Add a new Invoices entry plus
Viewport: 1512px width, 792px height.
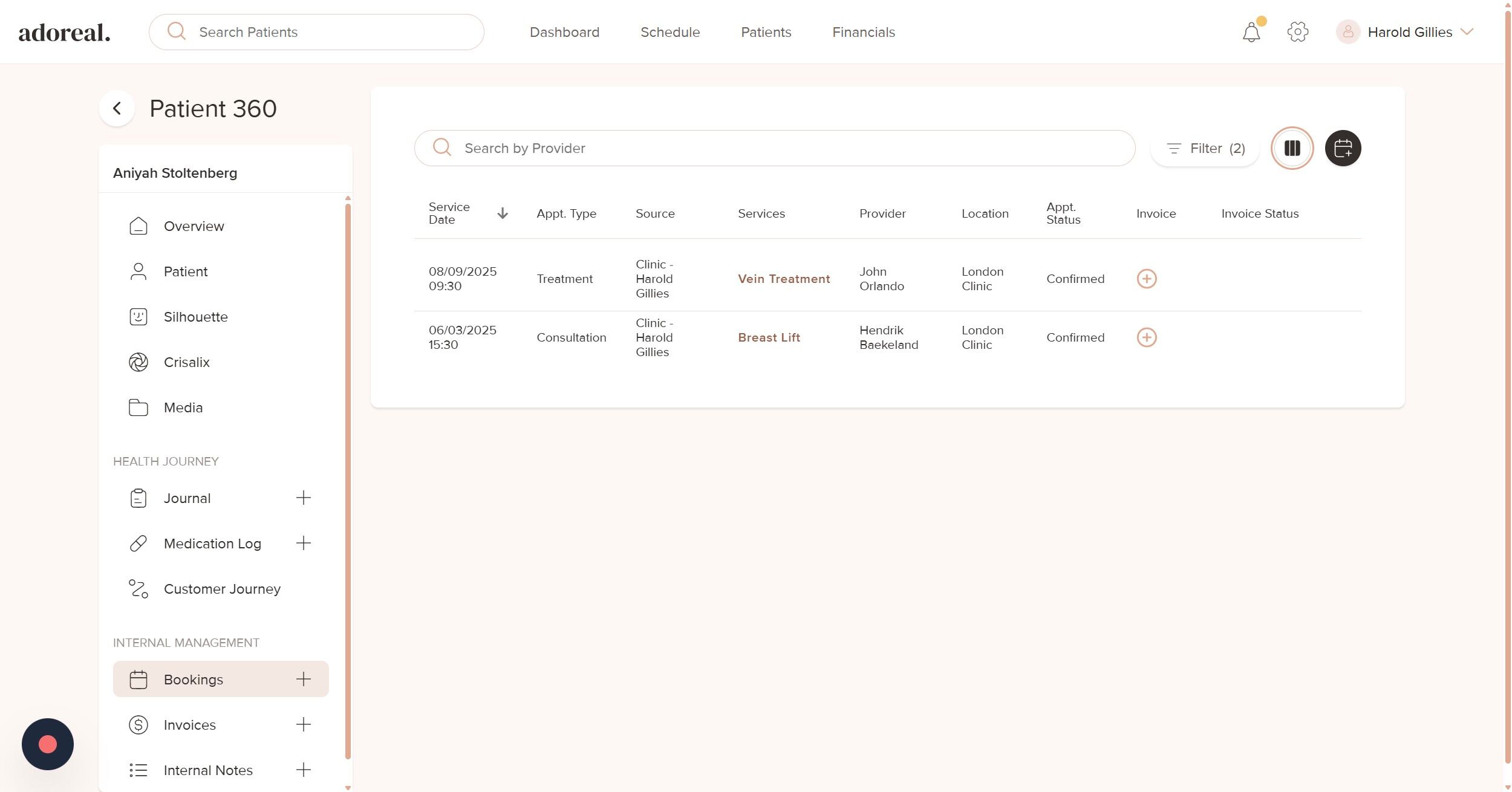pyautogui.click(x=303, y=724)
